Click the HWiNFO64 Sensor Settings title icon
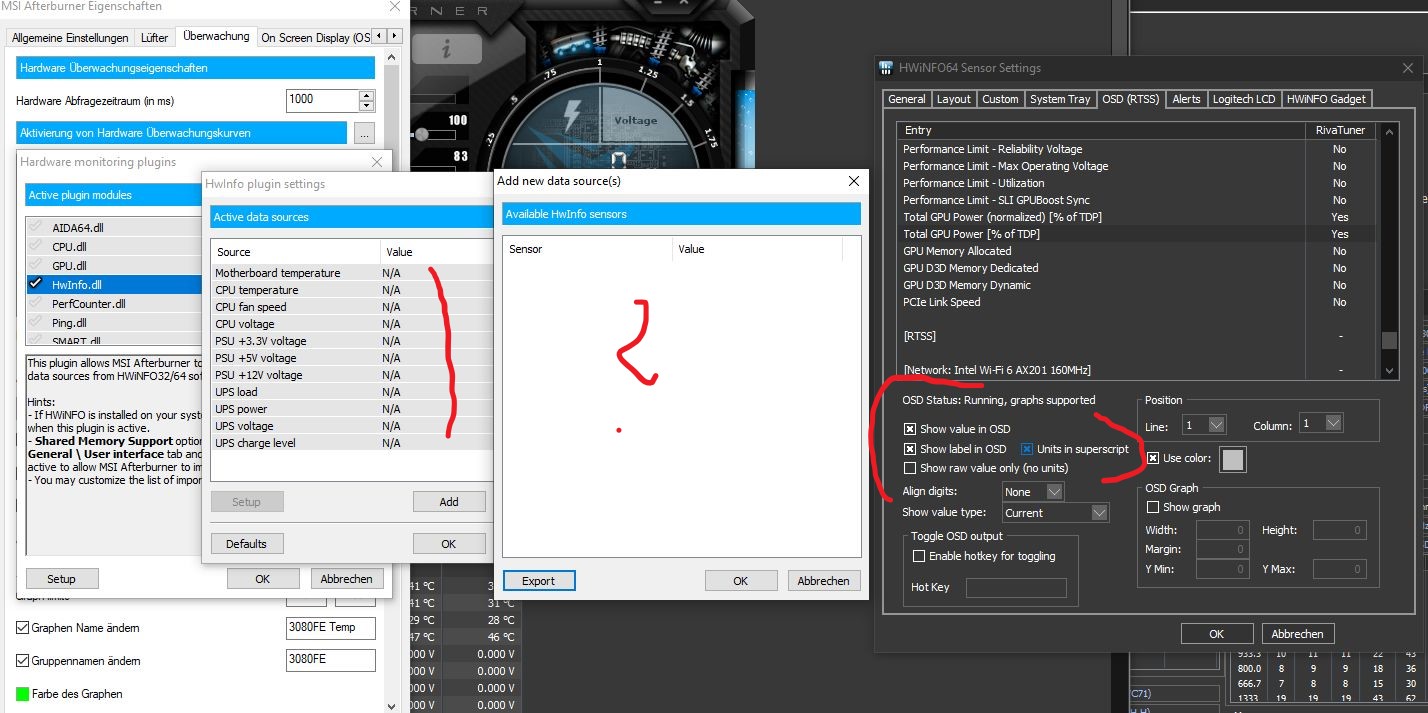The height and width of the screenshot is (713, 1428). [x=886, y=68]
